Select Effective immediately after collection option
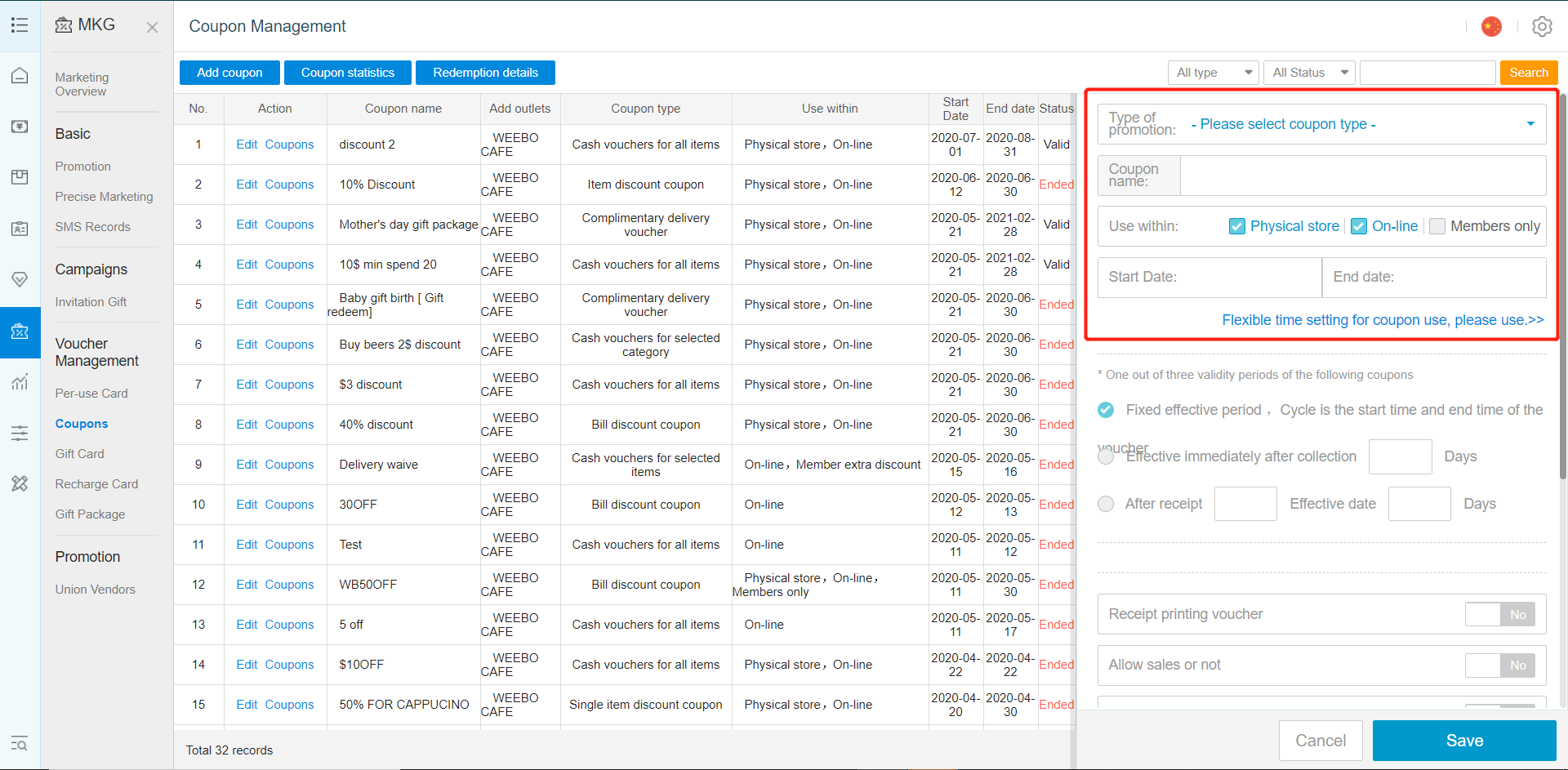1568x770 pixels. coord(1106,456)
